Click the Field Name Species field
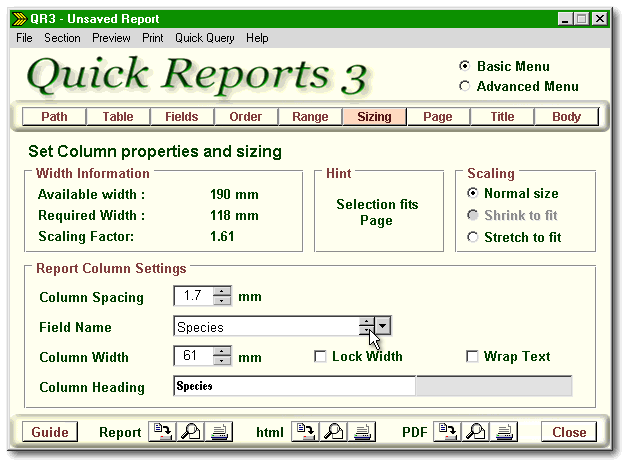 pyautogui.click(x=267, y=326)
